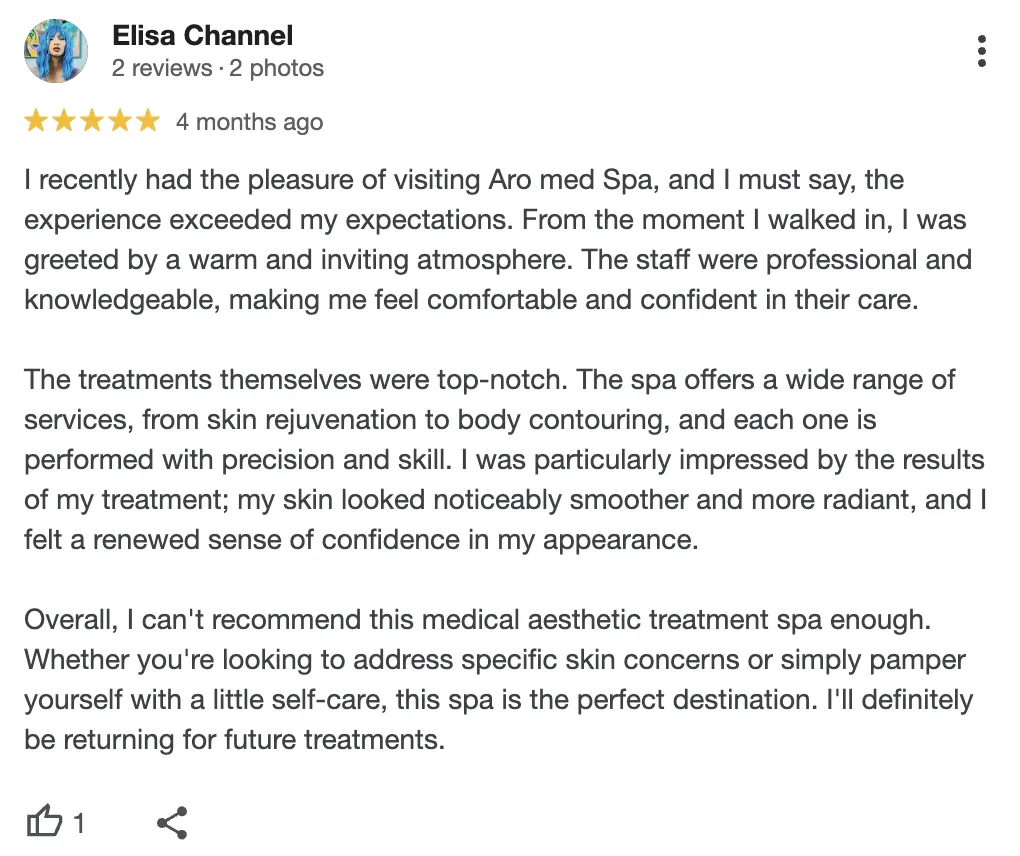Click the final paragraph beginning with "Overall"
The width and height of the screenshot is (1020, 856).
(499, 680)
